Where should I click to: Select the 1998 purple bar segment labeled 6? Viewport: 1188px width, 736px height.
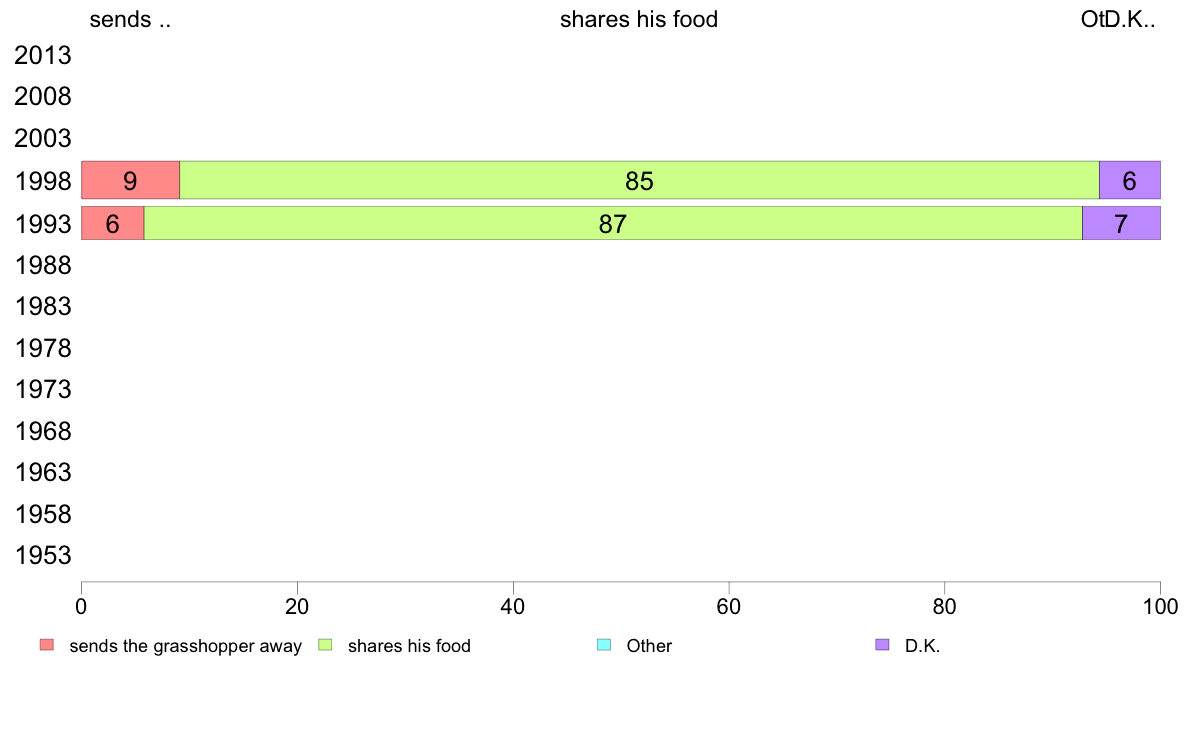[x=1130, y=180]
